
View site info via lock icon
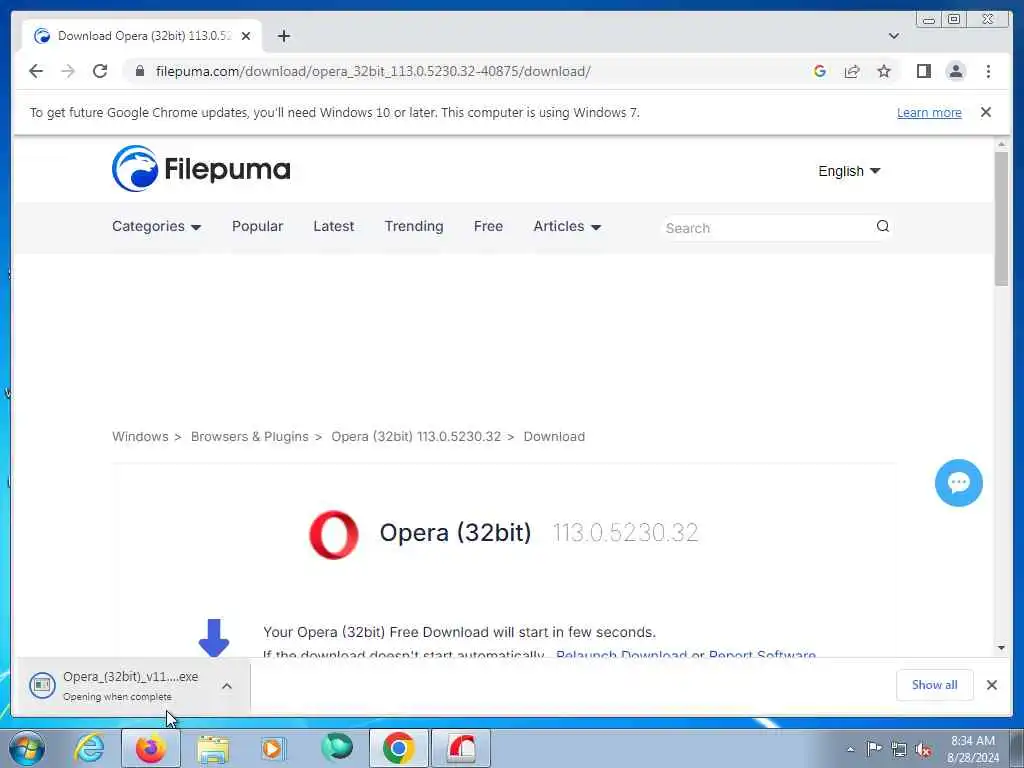pyautogui.click(x=140, y=71)
